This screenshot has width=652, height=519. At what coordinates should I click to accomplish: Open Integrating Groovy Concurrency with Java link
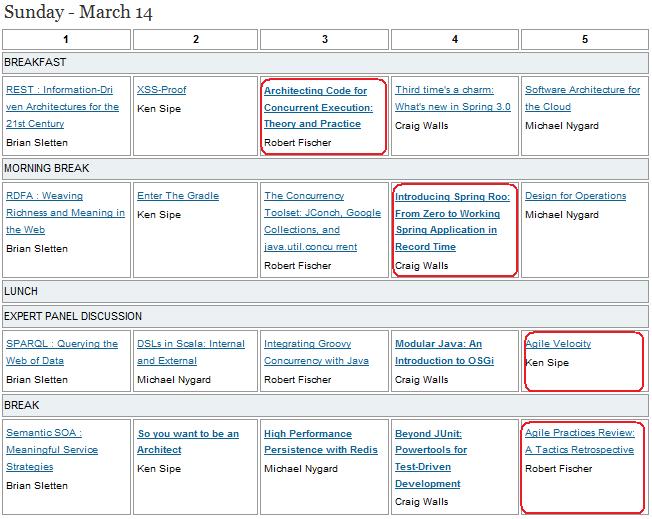(x=316, y=352)
